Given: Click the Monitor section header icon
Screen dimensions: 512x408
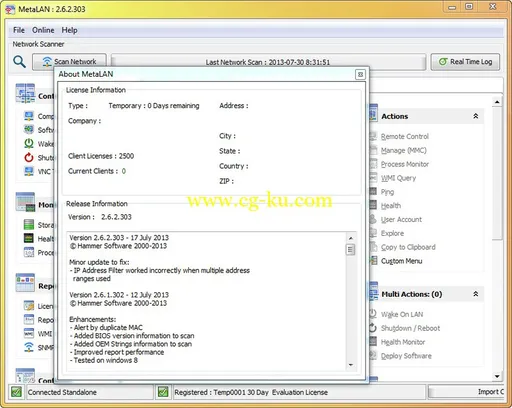Looking at the screenshot, I should tap(25, 202).
